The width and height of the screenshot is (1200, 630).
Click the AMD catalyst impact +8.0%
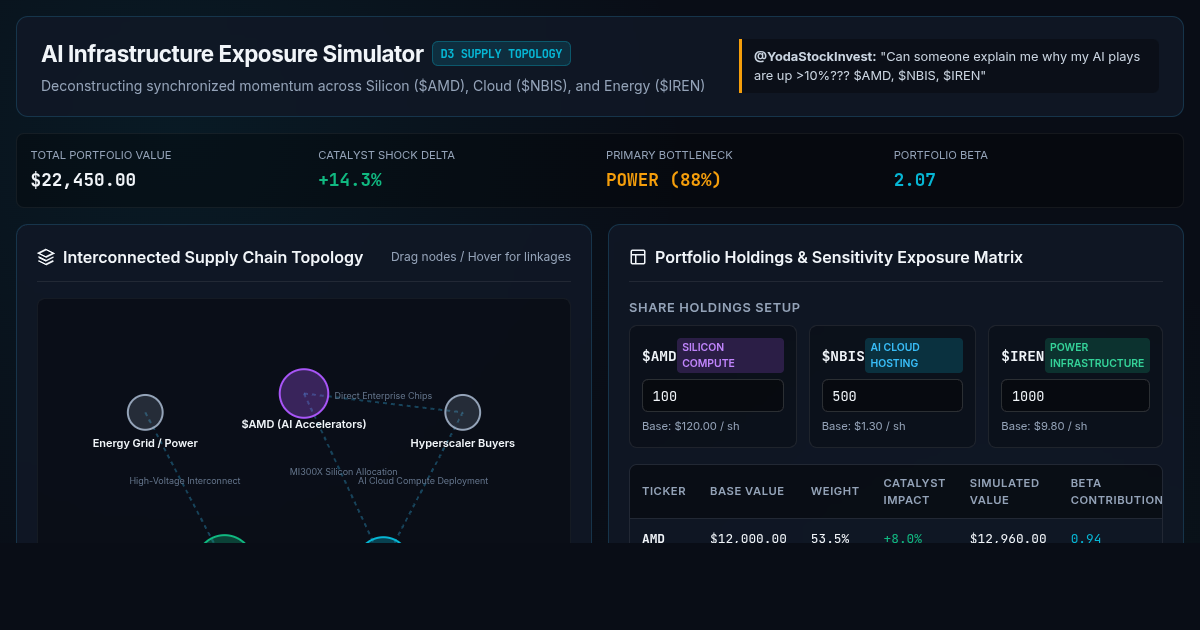[x=903, y=538]
